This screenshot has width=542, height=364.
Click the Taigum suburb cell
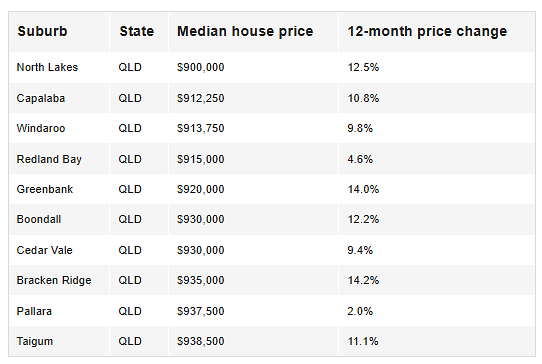pos(35,341)
